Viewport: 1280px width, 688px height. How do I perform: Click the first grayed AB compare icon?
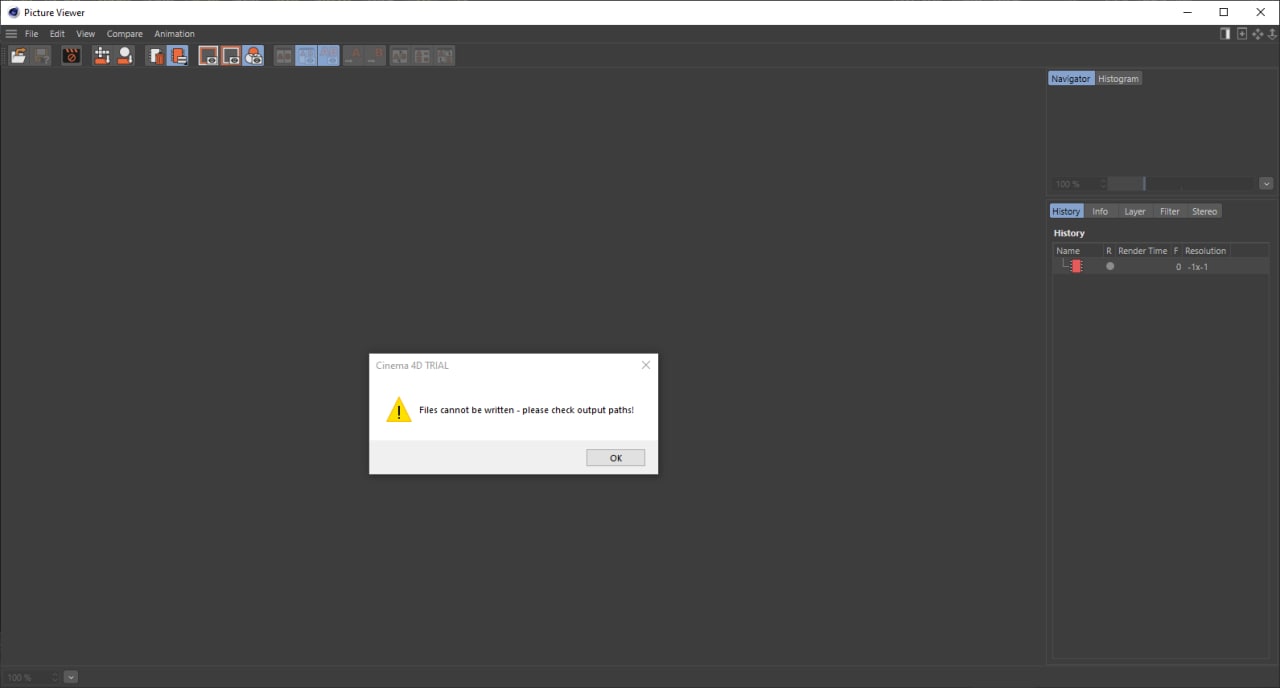(x=284, y=56)
